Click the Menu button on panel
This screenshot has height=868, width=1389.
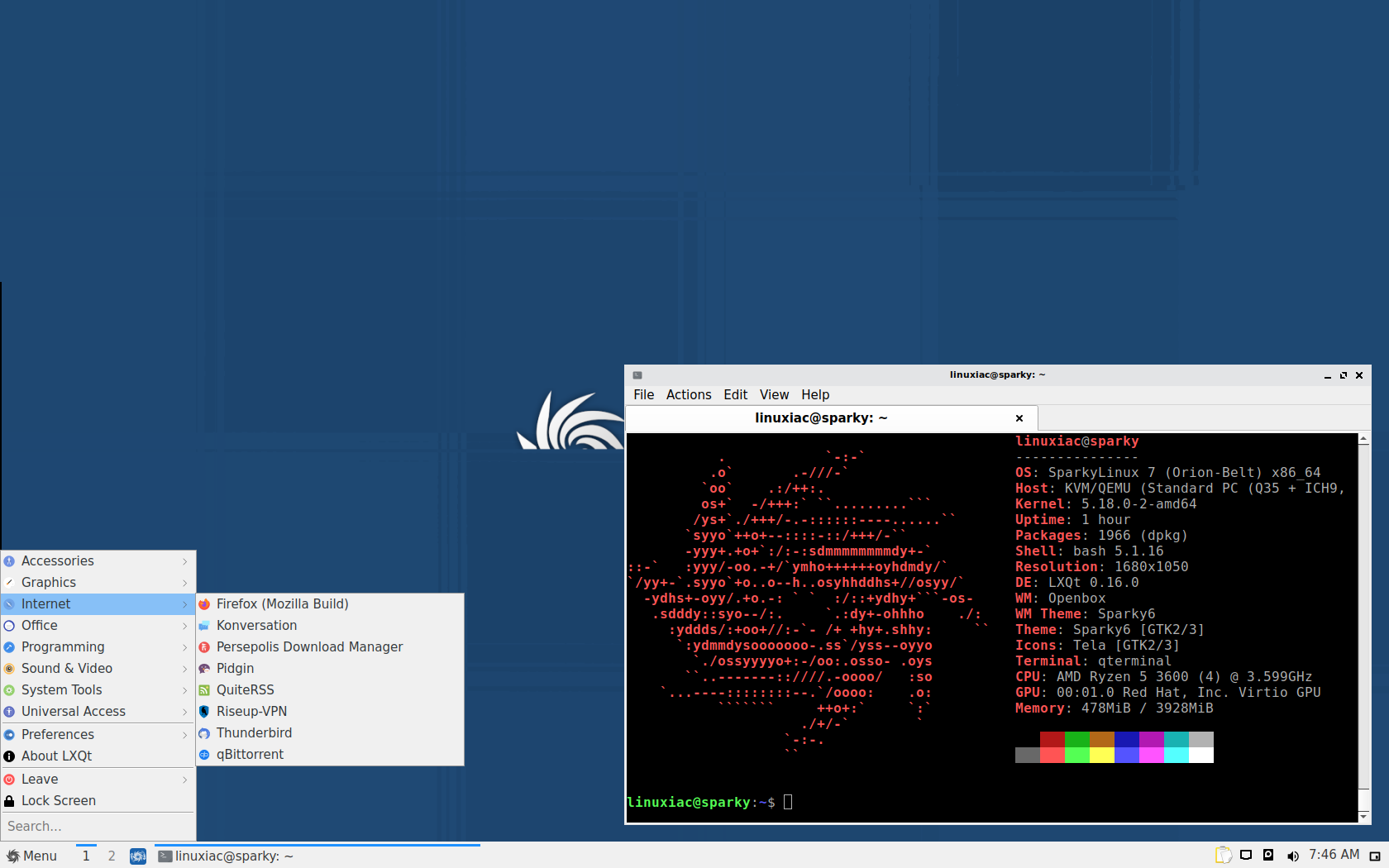(32, 856)
